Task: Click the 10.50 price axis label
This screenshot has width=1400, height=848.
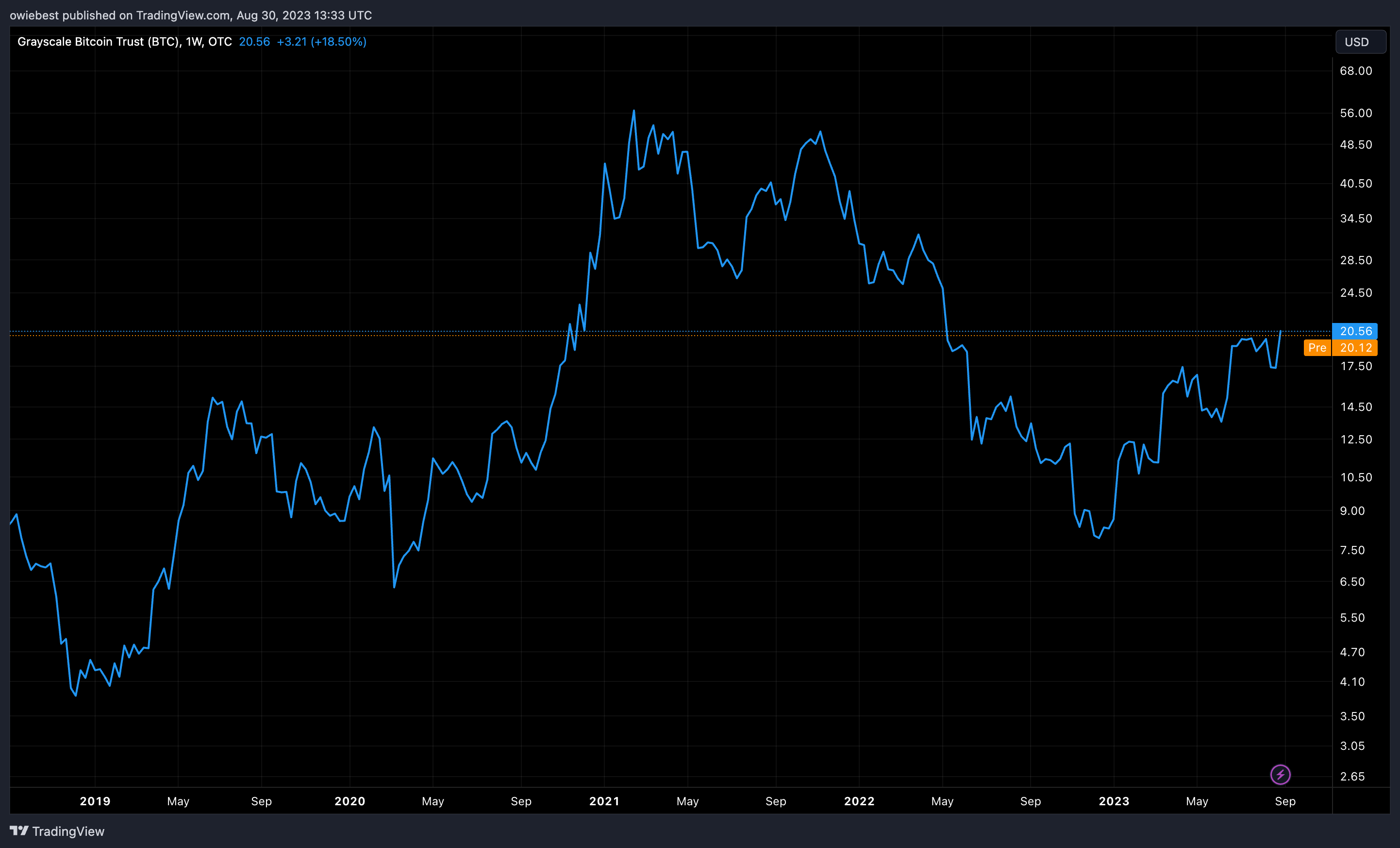Action: pyautogui.click(x=1356, y=477)
